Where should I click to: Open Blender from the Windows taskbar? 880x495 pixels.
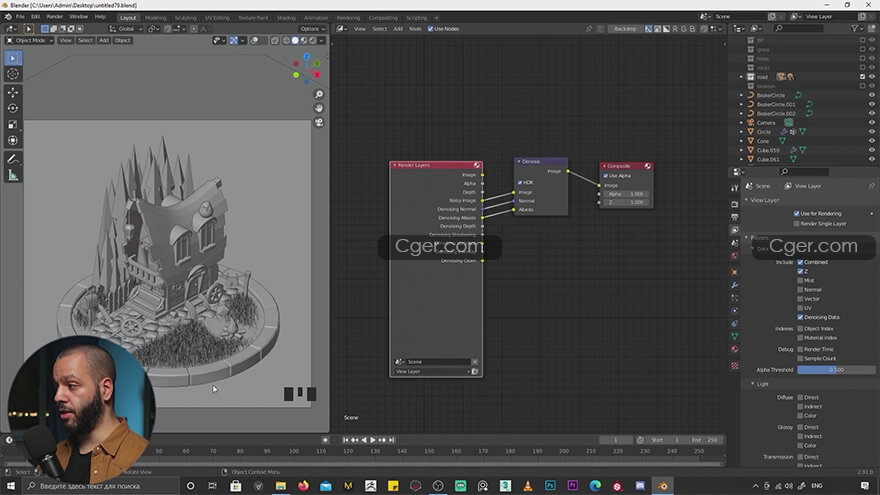coord(662,485)
